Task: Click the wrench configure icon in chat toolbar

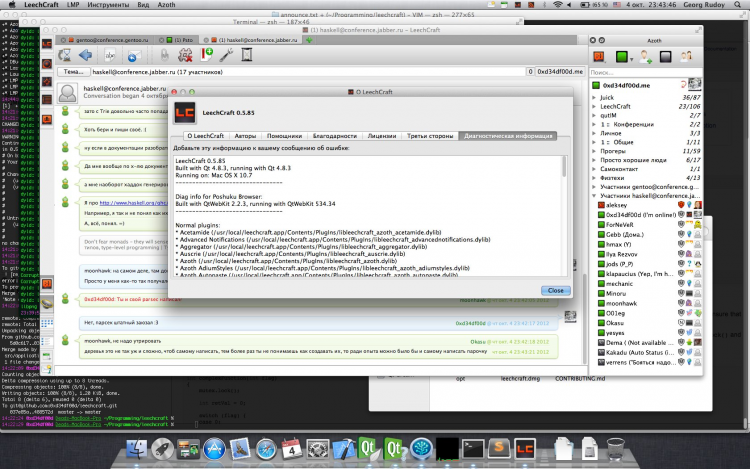Action: 226,55
